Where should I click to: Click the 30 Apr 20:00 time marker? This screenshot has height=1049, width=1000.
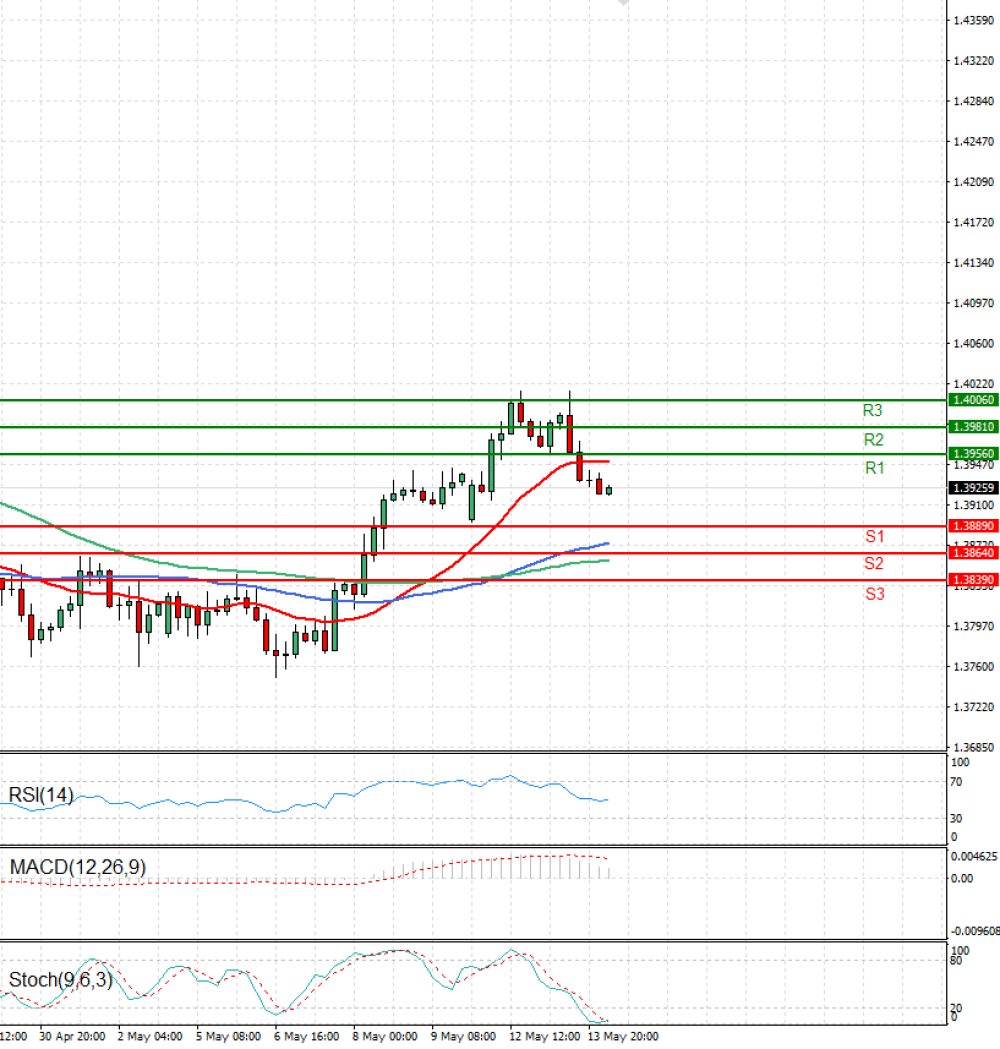coord(72,1036)
